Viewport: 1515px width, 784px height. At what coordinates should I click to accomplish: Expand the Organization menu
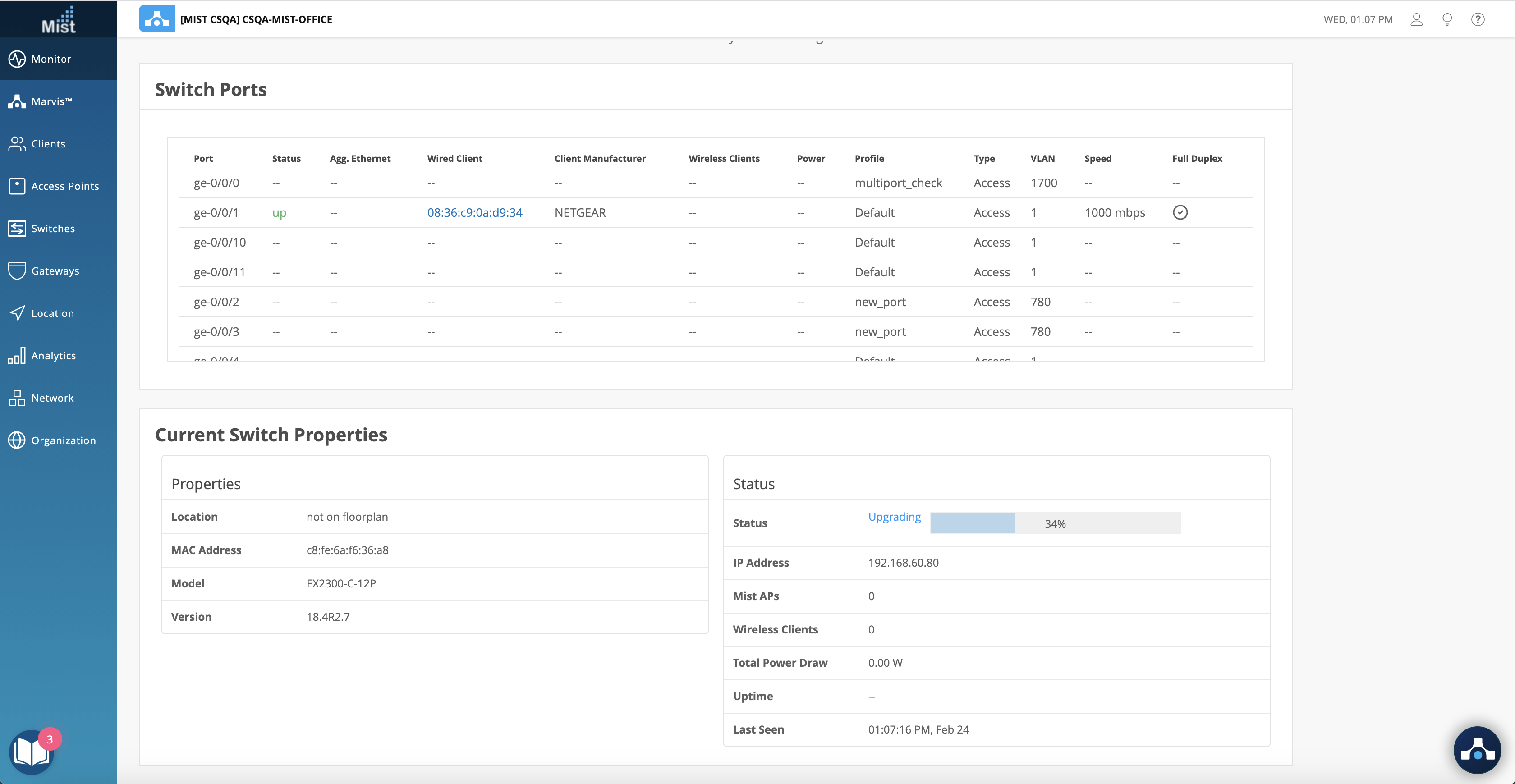point(64,440)
